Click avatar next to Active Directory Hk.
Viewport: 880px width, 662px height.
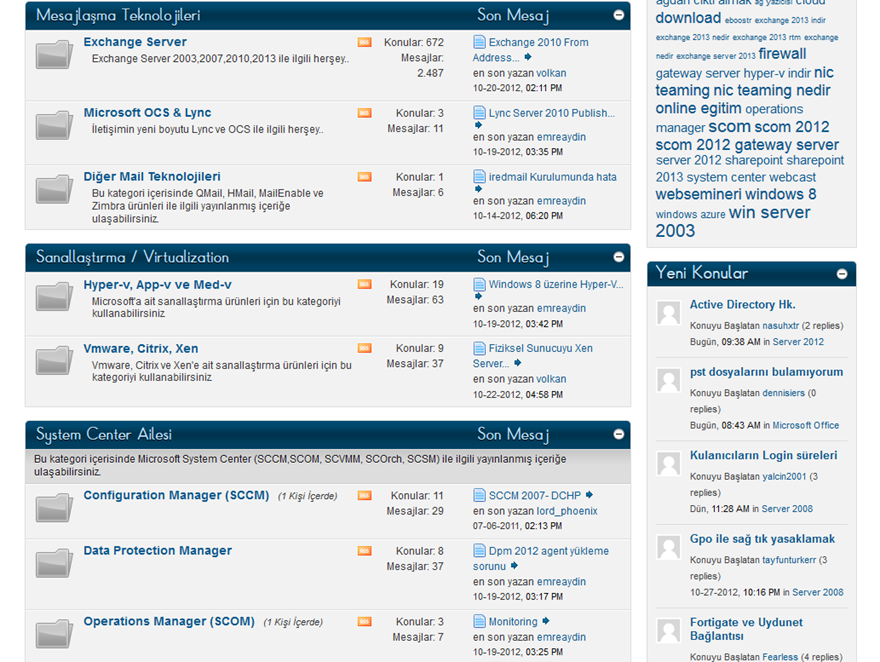pos(668,312)
